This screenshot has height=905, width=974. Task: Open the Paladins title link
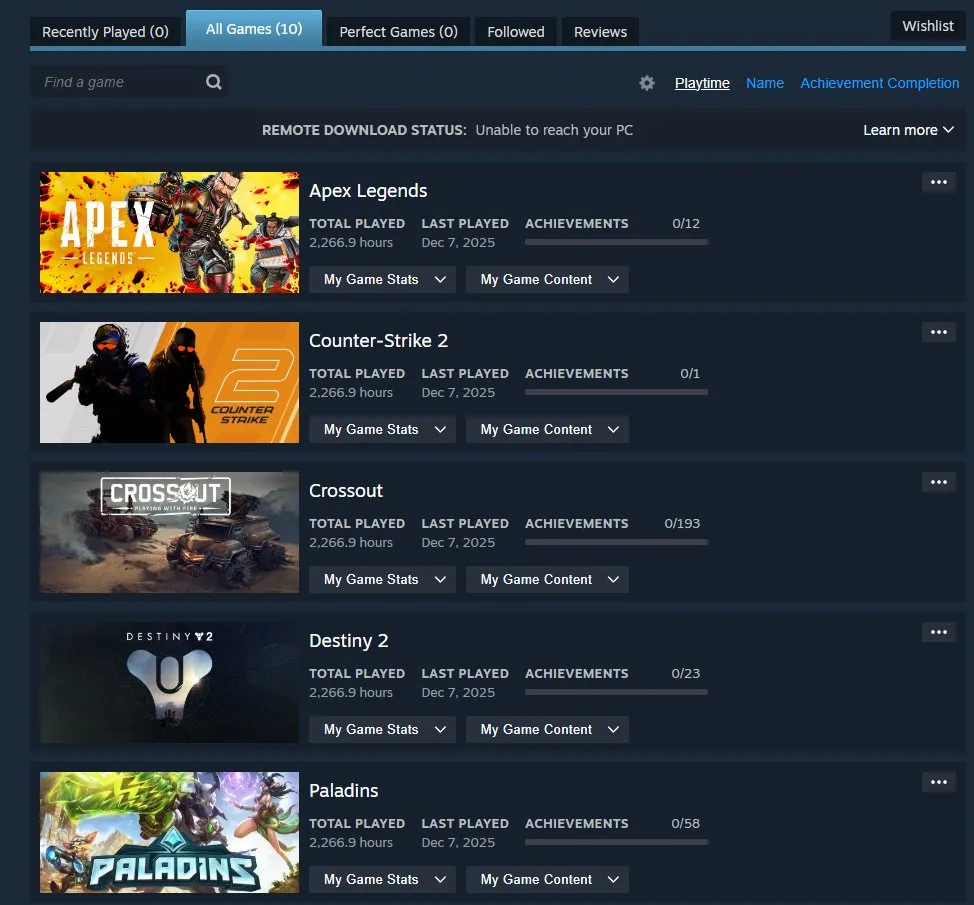click(x=344, y=791)
